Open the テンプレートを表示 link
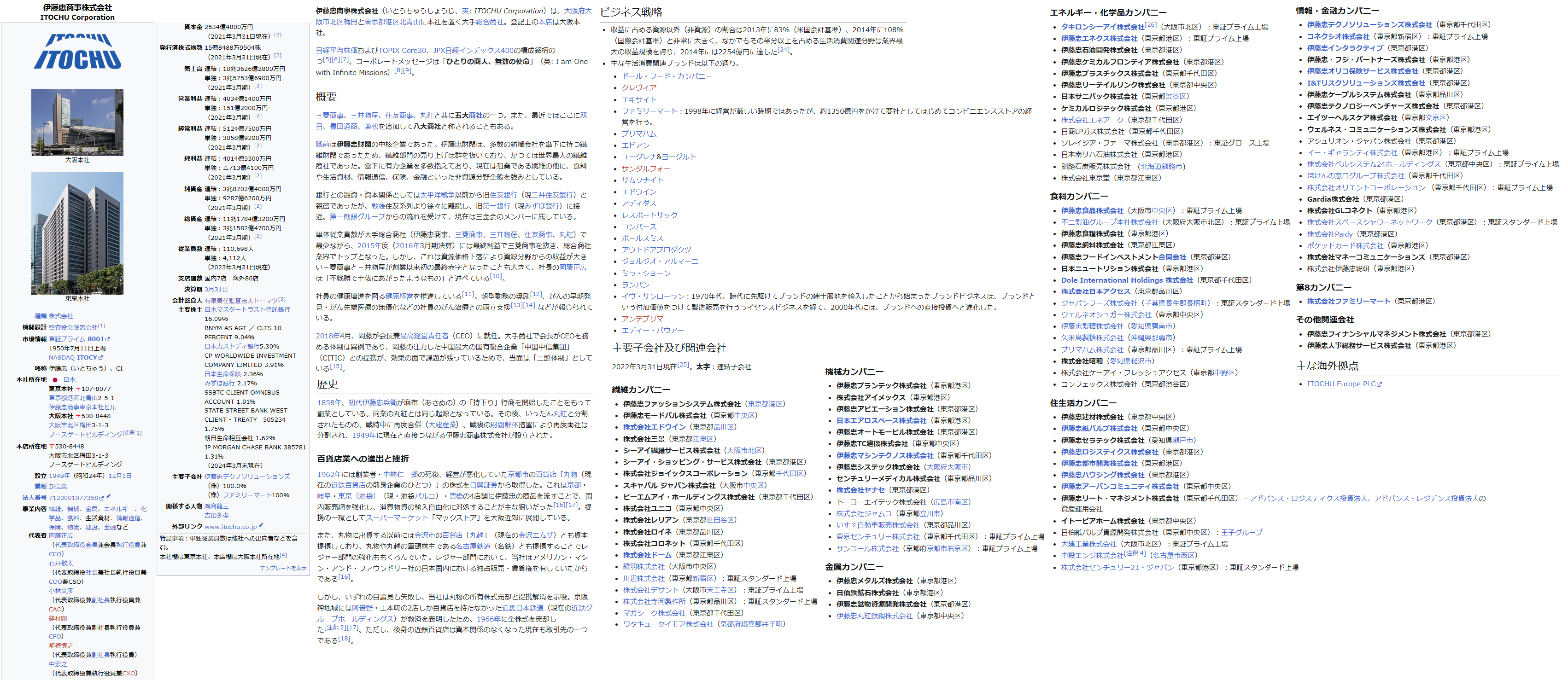The width and height of the screenshot is (1568, 686). tap(283, 568)
